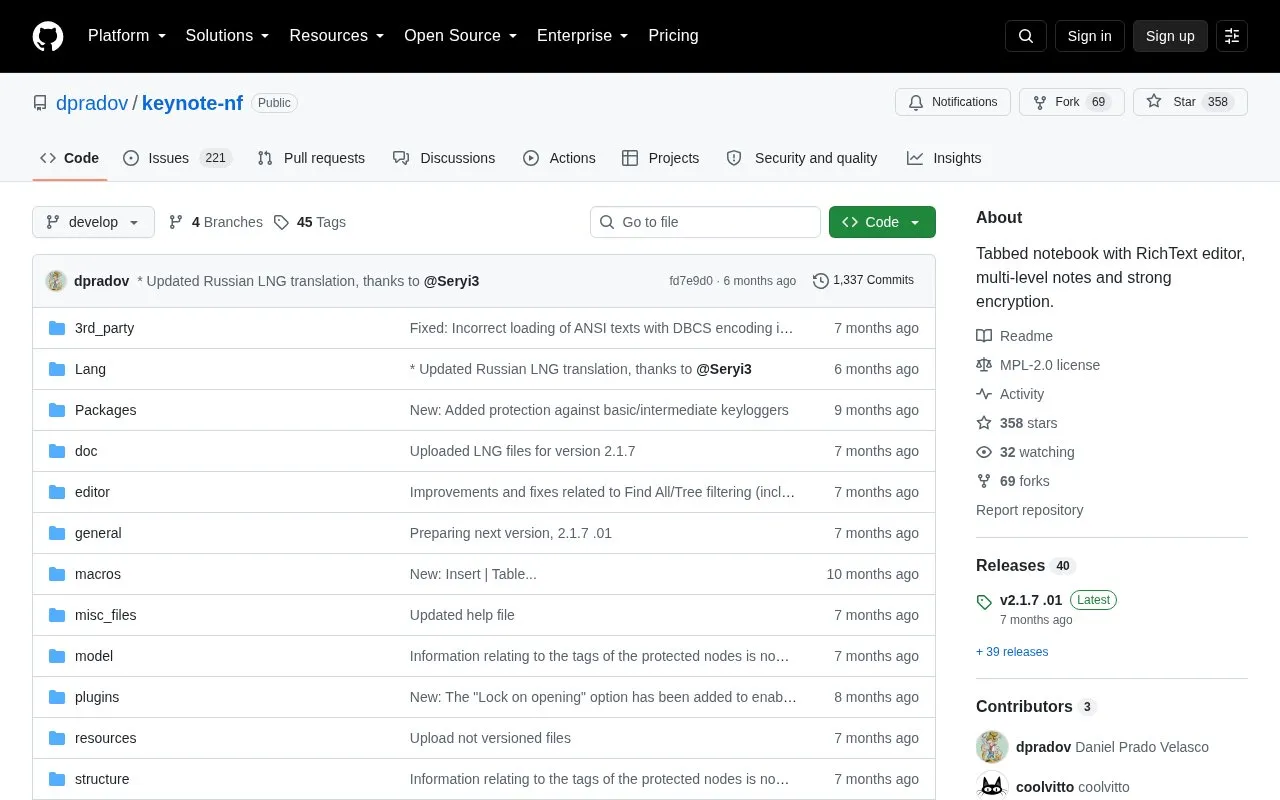Open the keynote-nf repository link
Image resolution: width=1280 pixels, height=800 pixels.
click(x=192, y=103)
